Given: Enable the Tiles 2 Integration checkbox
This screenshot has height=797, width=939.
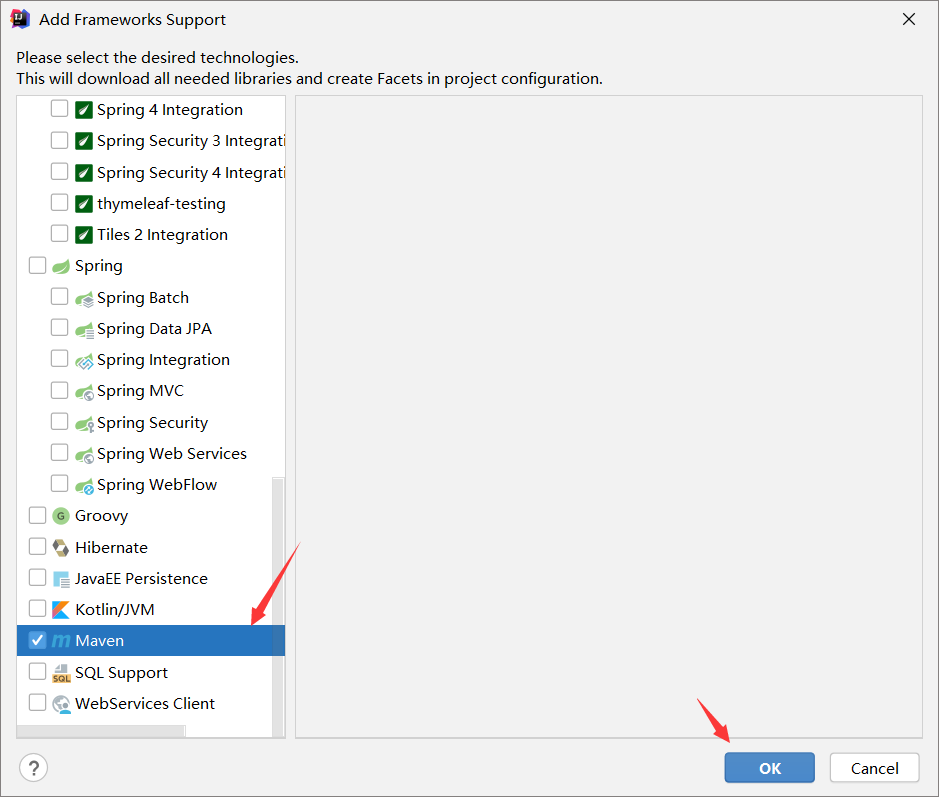Looking at the screenshot, I should pos(59,234).
